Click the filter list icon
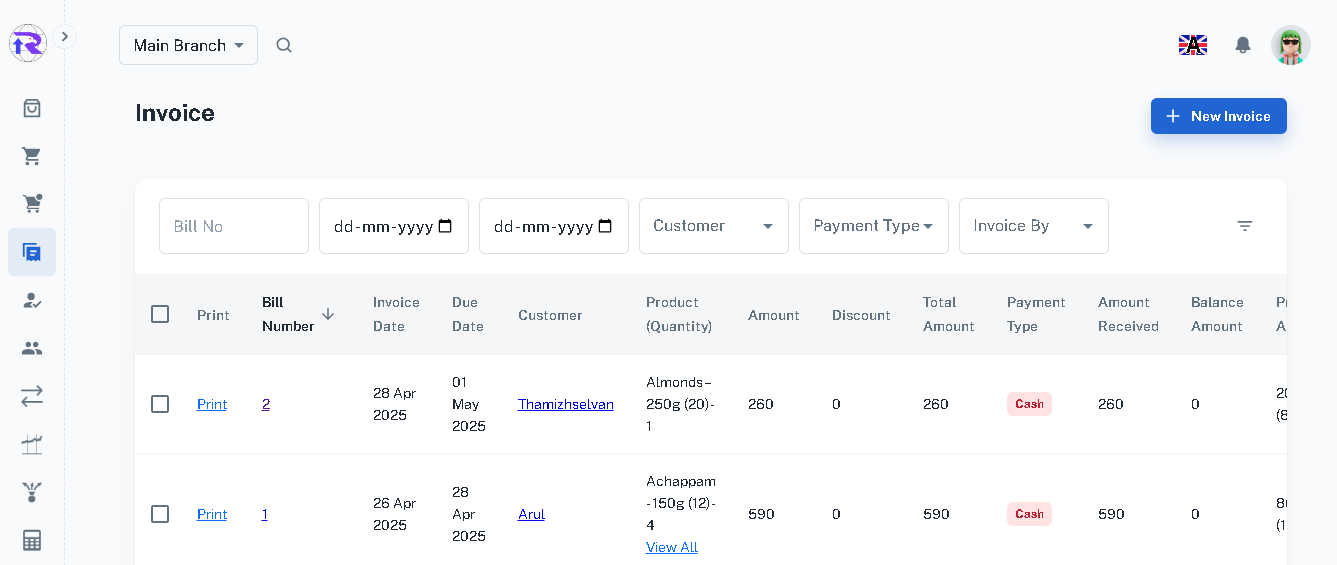1337x565 pixels. 1245,226
